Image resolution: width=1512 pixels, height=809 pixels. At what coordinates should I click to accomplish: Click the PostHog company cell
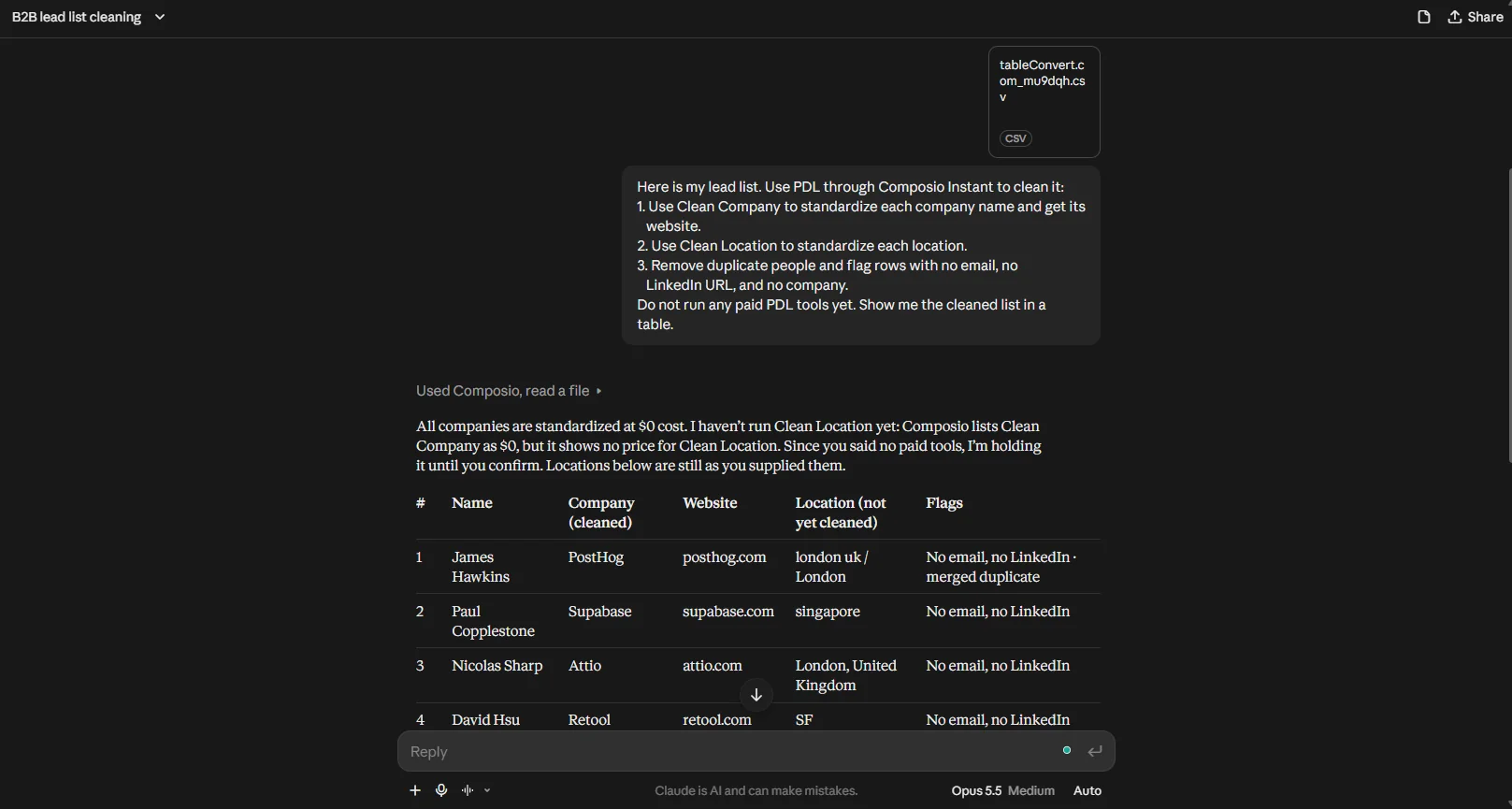pos(596,557)
